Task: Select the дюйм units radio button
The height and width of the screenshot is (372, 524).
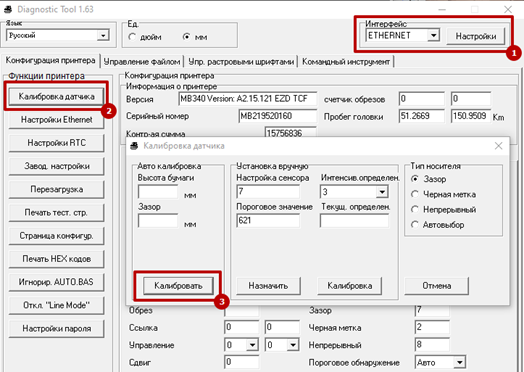Action: pyautogui.click(x=132, y=37)
